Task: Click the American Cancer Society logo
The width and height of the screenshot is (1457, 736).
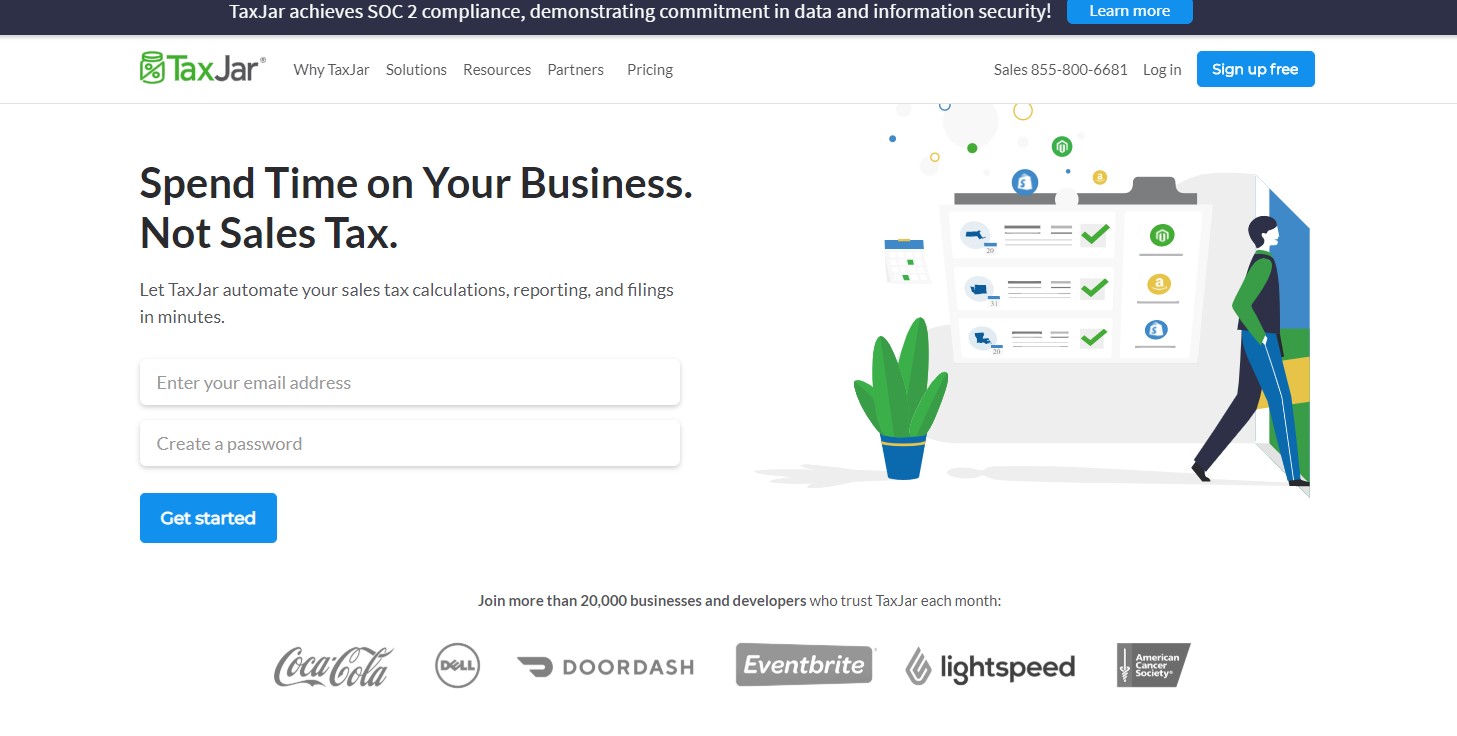Action: pos(1153,665)
